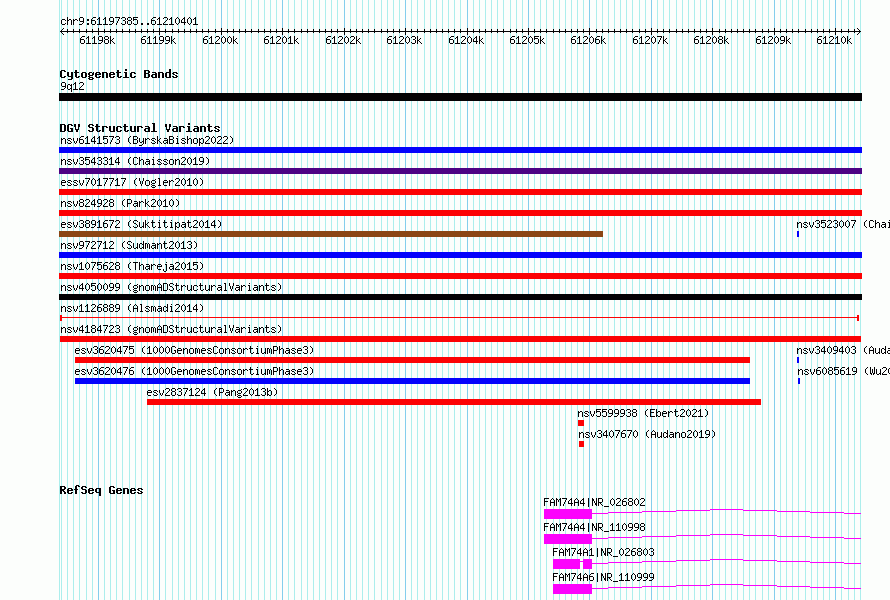
Task: Click the DGV Structural Variants track title
Action: 140,128
